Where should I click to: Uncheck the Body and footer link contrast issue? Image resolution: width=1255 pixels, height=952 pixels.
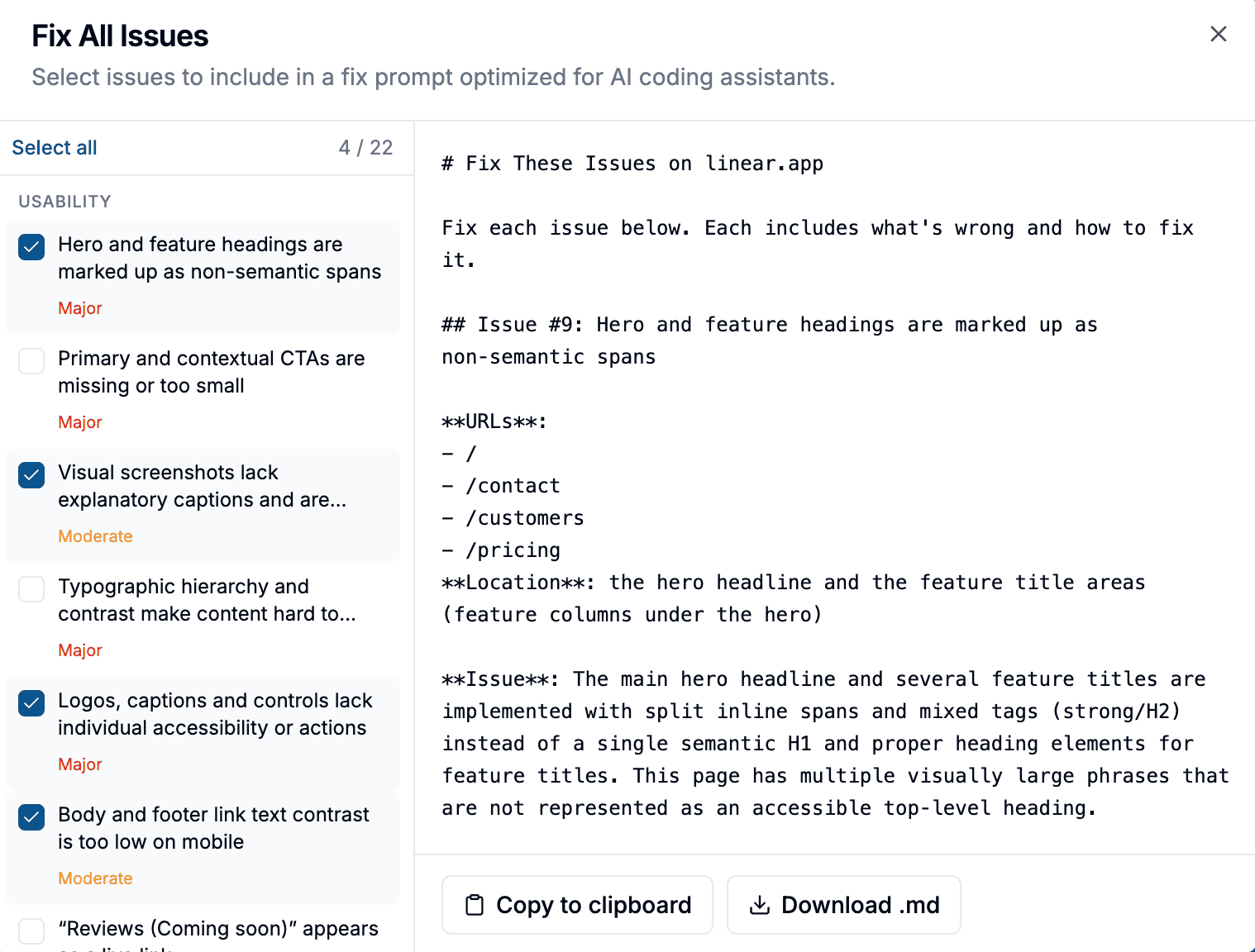[x=31, y=817]
